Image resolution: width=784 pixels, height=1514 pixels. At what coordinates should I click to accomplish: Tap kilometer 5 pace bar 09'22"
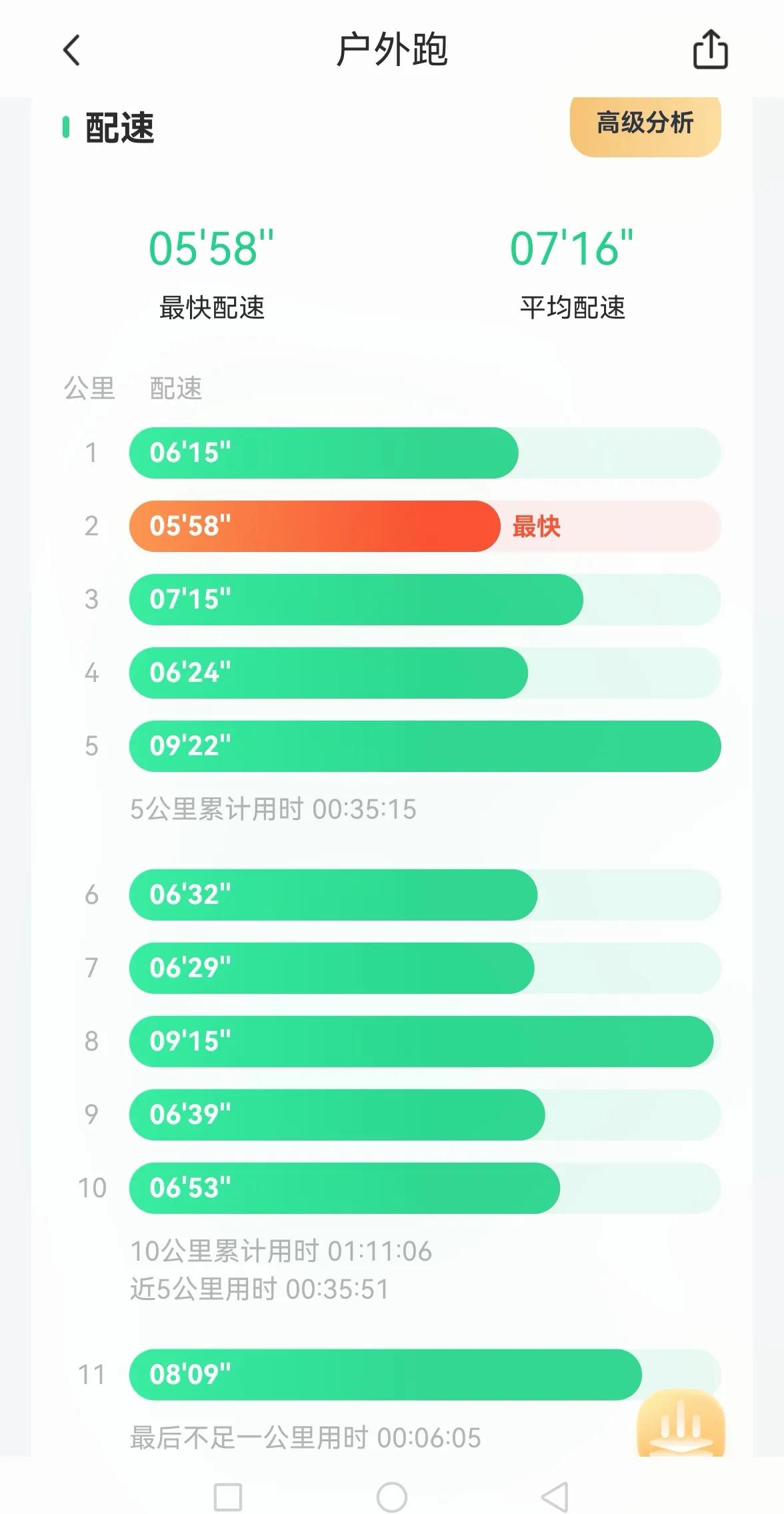click(x=425, y=746)
